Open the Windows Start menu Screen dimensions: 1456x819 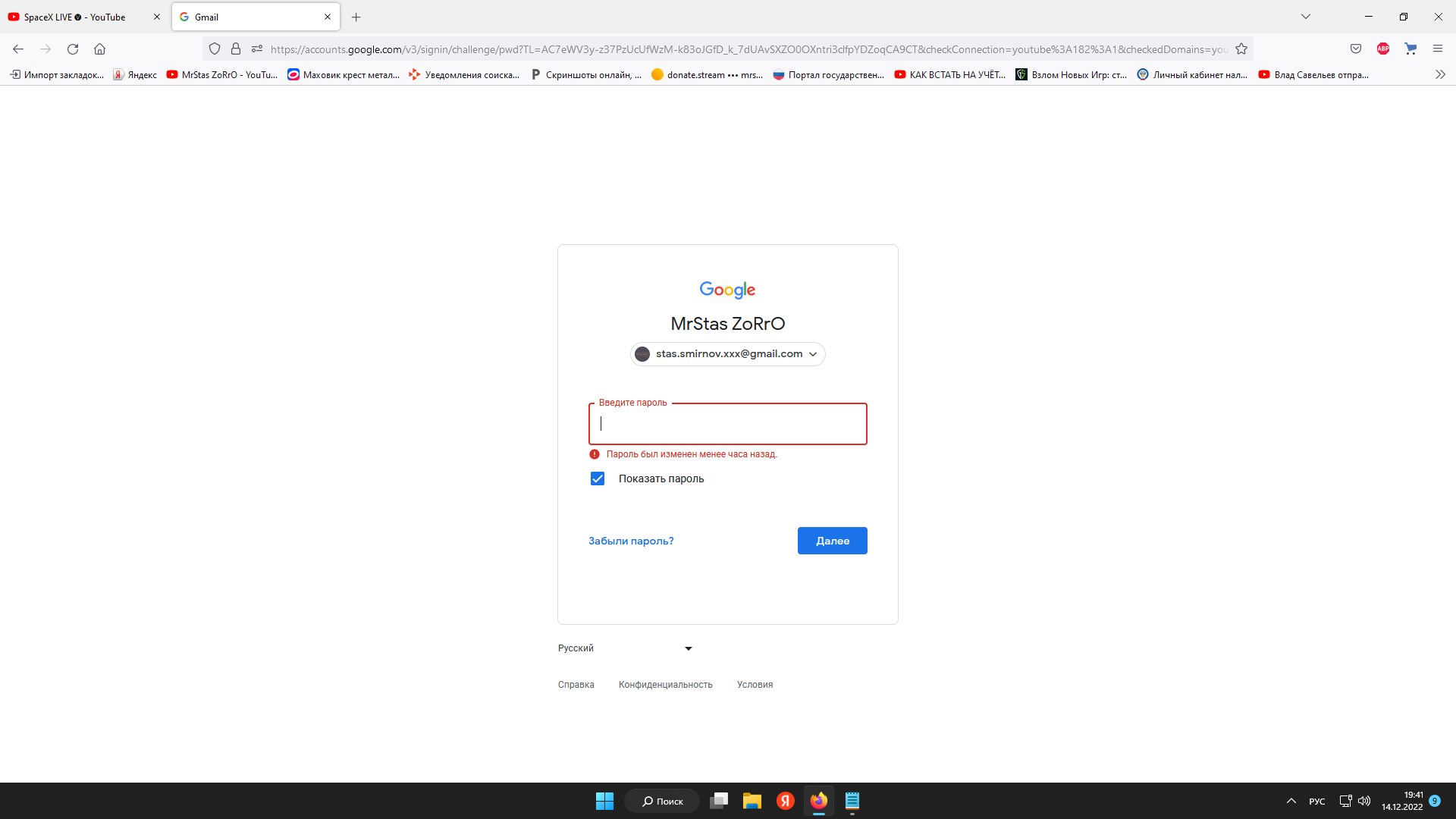[604, 801]
